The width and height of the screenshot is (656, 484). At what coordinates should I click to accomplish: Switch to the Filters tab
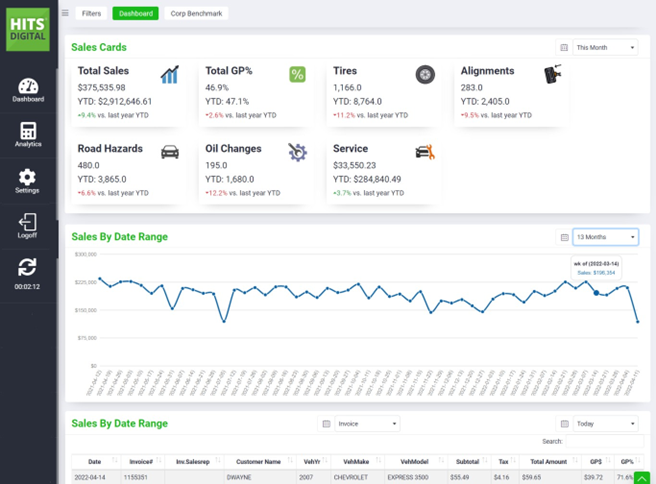91,14
